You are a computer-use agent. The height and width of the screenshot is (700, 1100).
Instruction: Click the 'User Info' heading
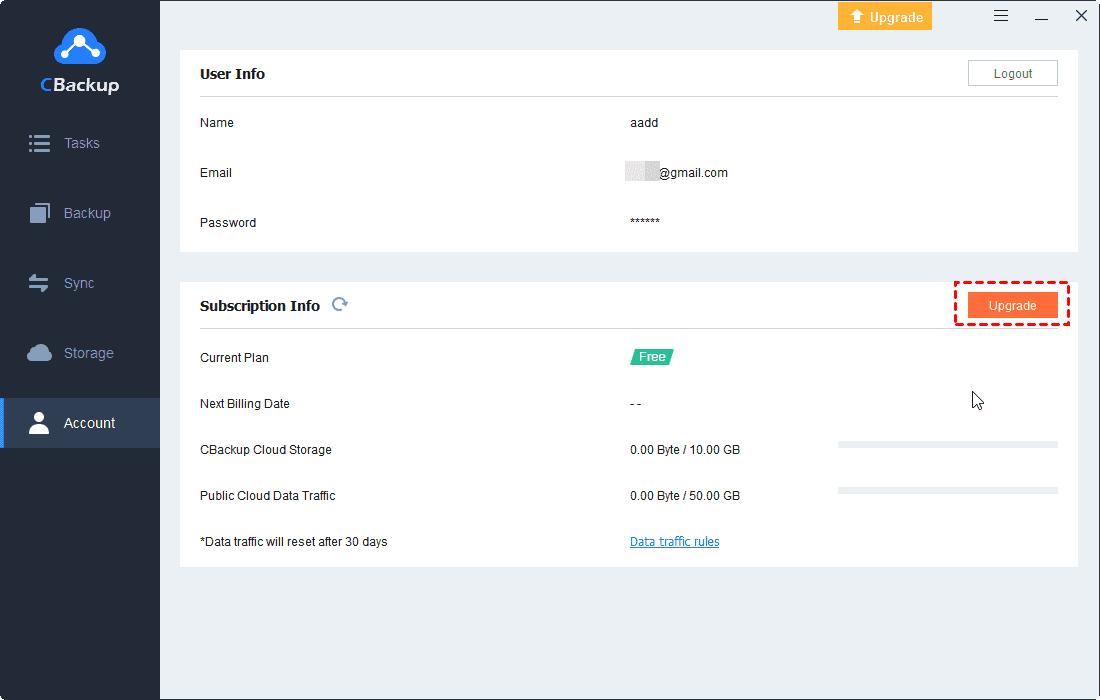tap(232, 74)
